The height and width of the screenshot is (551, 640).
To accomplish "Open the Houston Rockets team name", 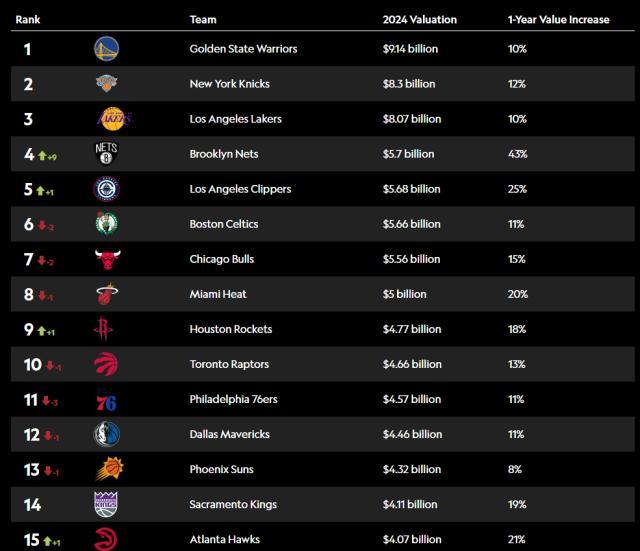I will click(x=230, y=329).
